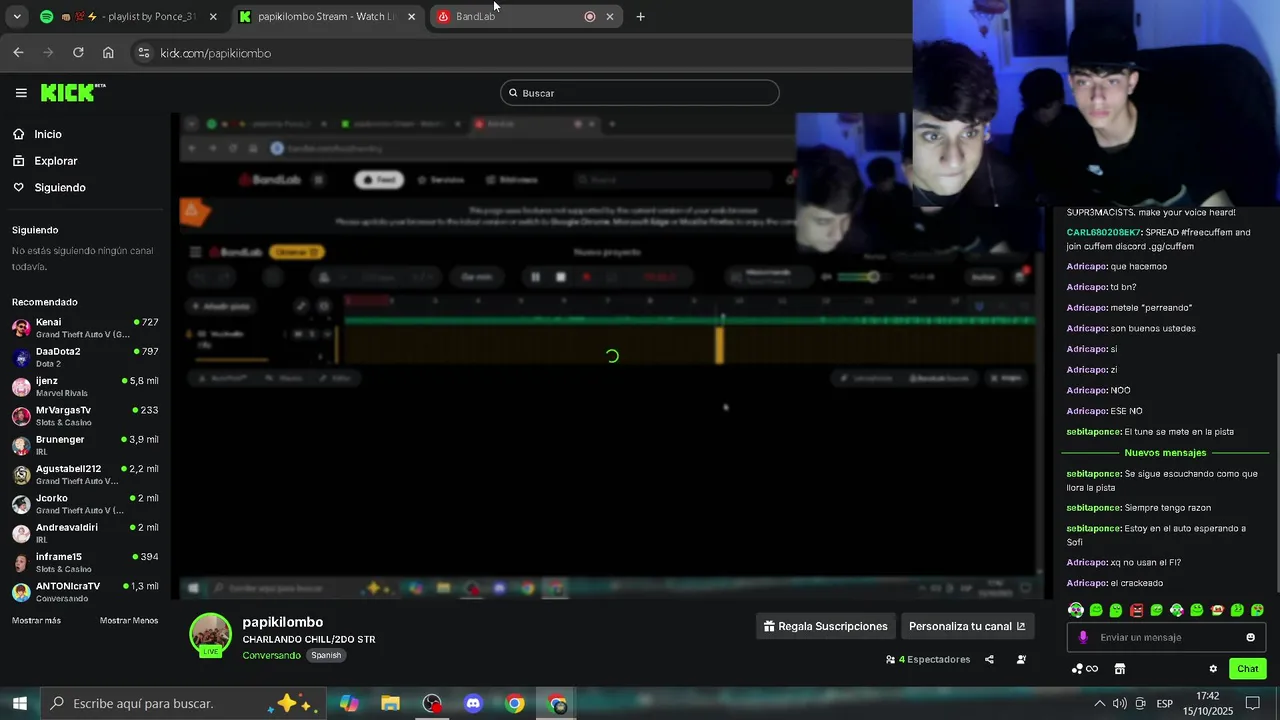Open the recommended channel inframe15
The image size is (1280, 720).
pyautogui.click(x=85, y=563)
